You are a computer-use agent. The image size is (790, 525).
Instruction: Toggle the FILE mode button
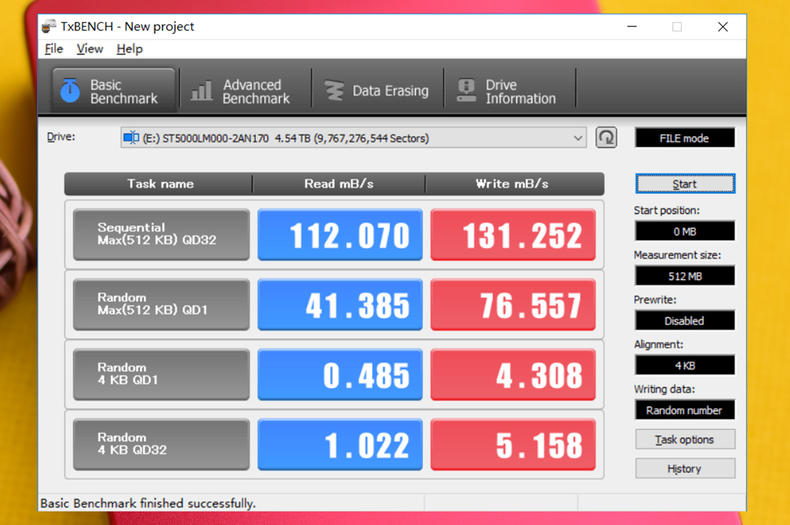[684, 138]
